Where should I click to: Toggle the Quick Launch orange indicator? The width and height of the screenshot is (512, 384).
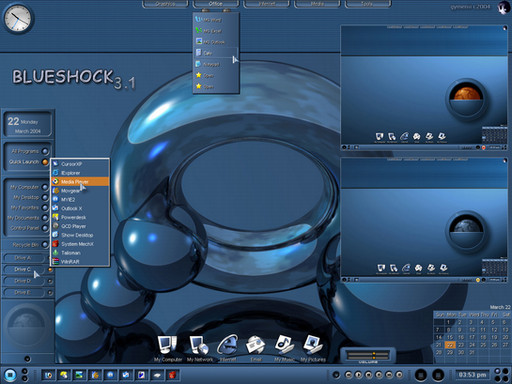coord(45,162)
